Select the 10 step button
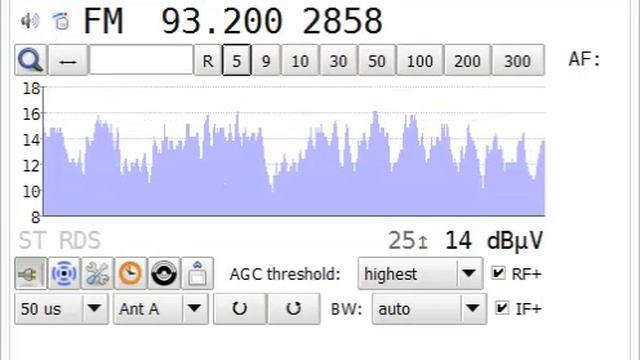Viewport: 640px width, 360px height. pos(300,60)
